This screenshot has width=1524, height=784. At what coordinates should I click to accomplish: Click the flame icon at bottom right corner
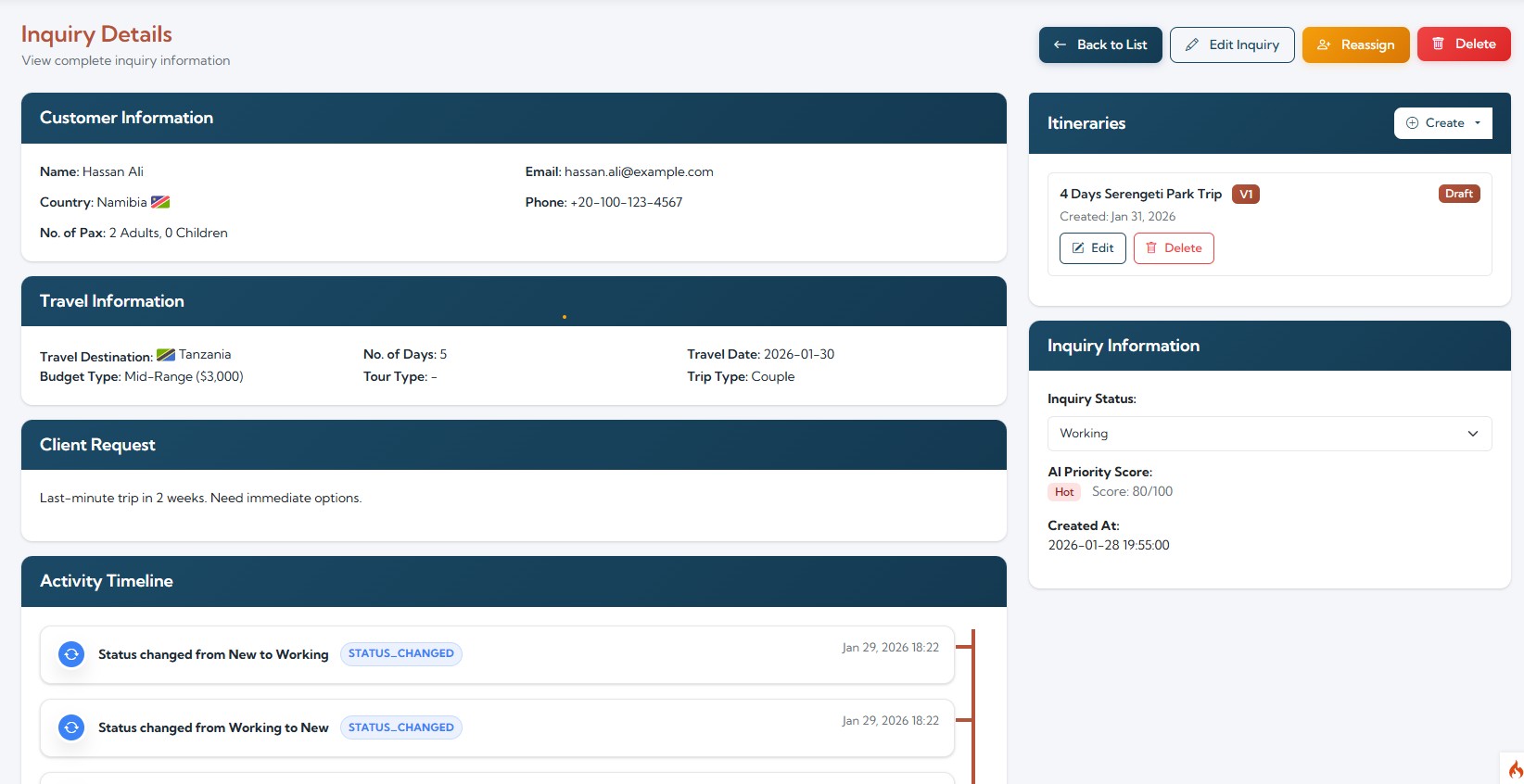click(1515, 769)
